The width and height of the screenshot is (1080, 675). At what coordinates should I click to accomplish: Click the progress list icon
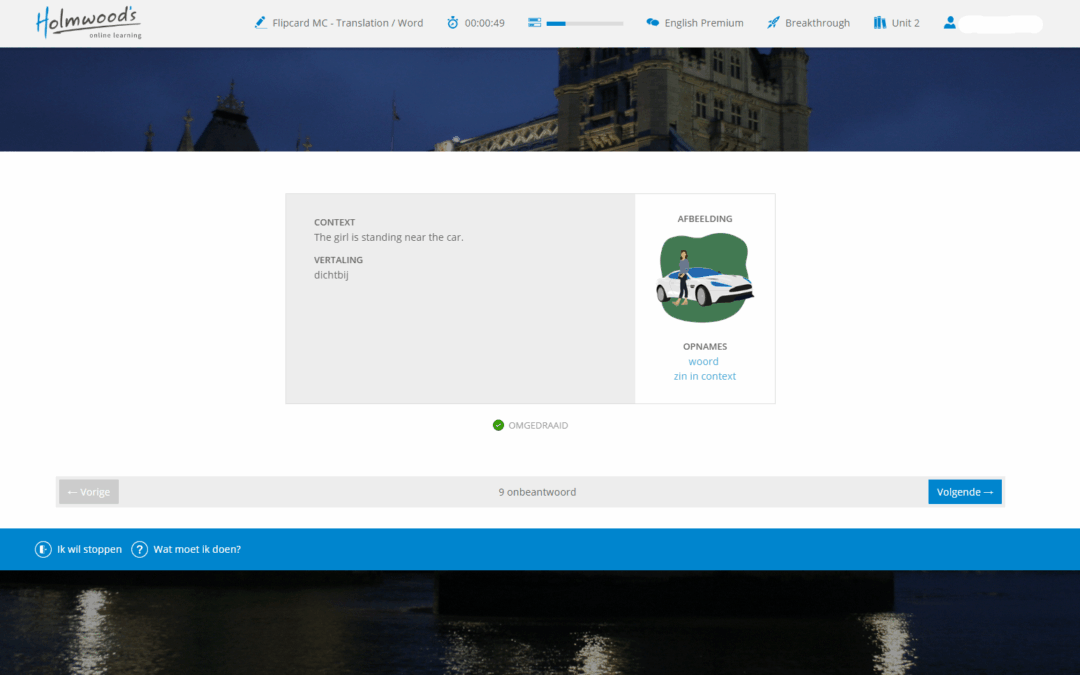coord(534,23)
